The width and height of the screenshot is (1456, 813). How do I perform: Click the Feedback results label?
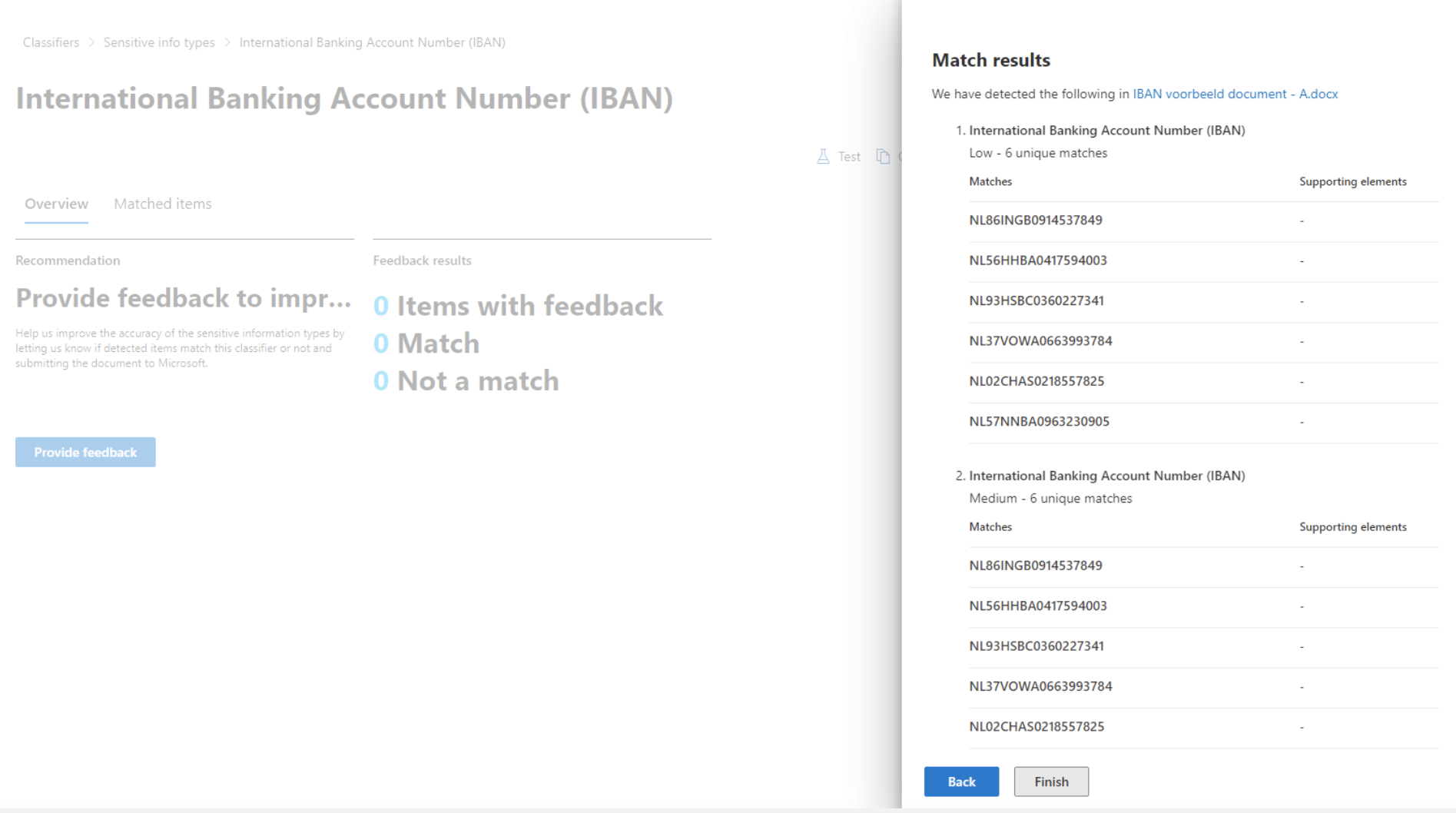[x=422, y=260]
